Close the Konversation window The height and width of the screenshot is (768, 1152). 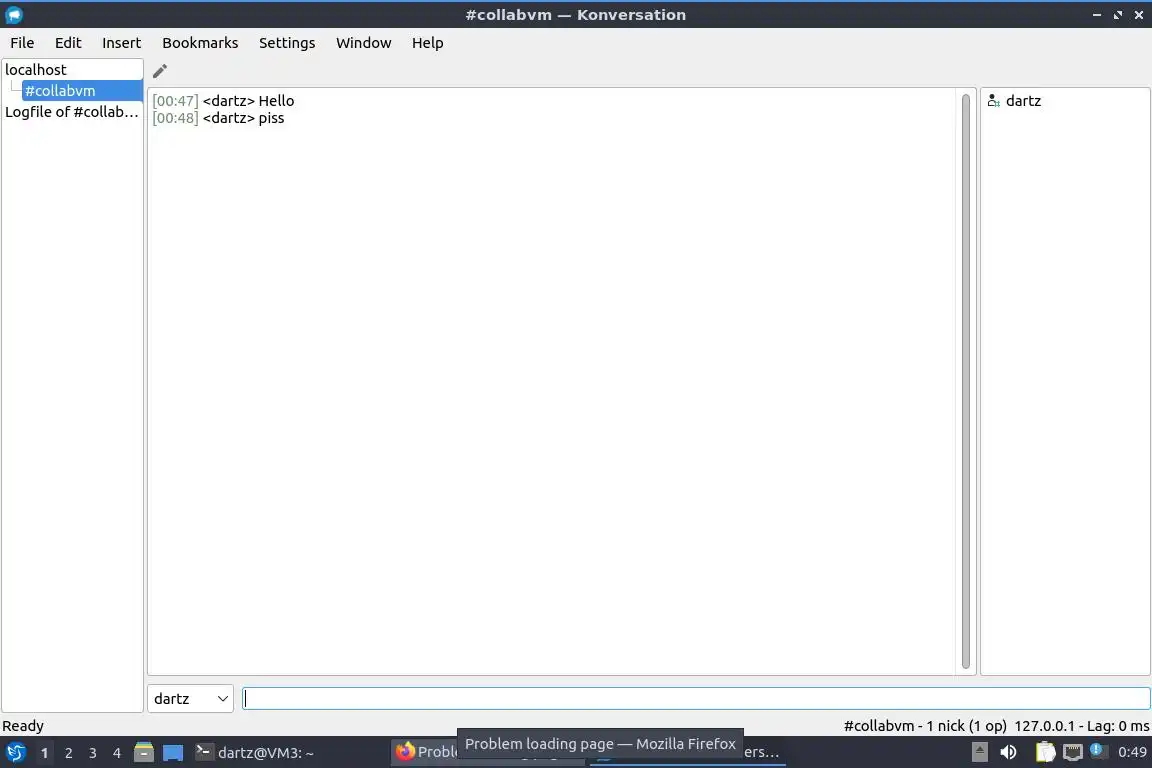[x=1139, y=15]
